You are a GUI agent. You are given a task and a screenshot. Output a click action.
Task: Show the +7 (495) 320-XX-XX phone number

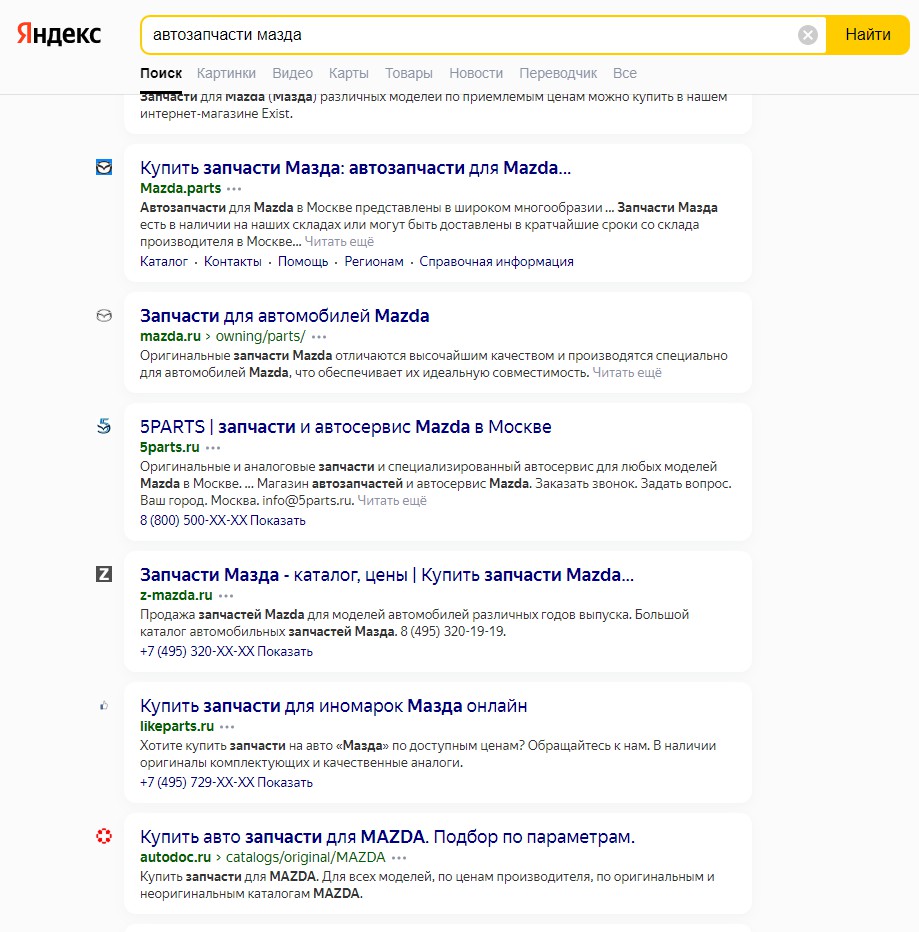pos(226,651)
